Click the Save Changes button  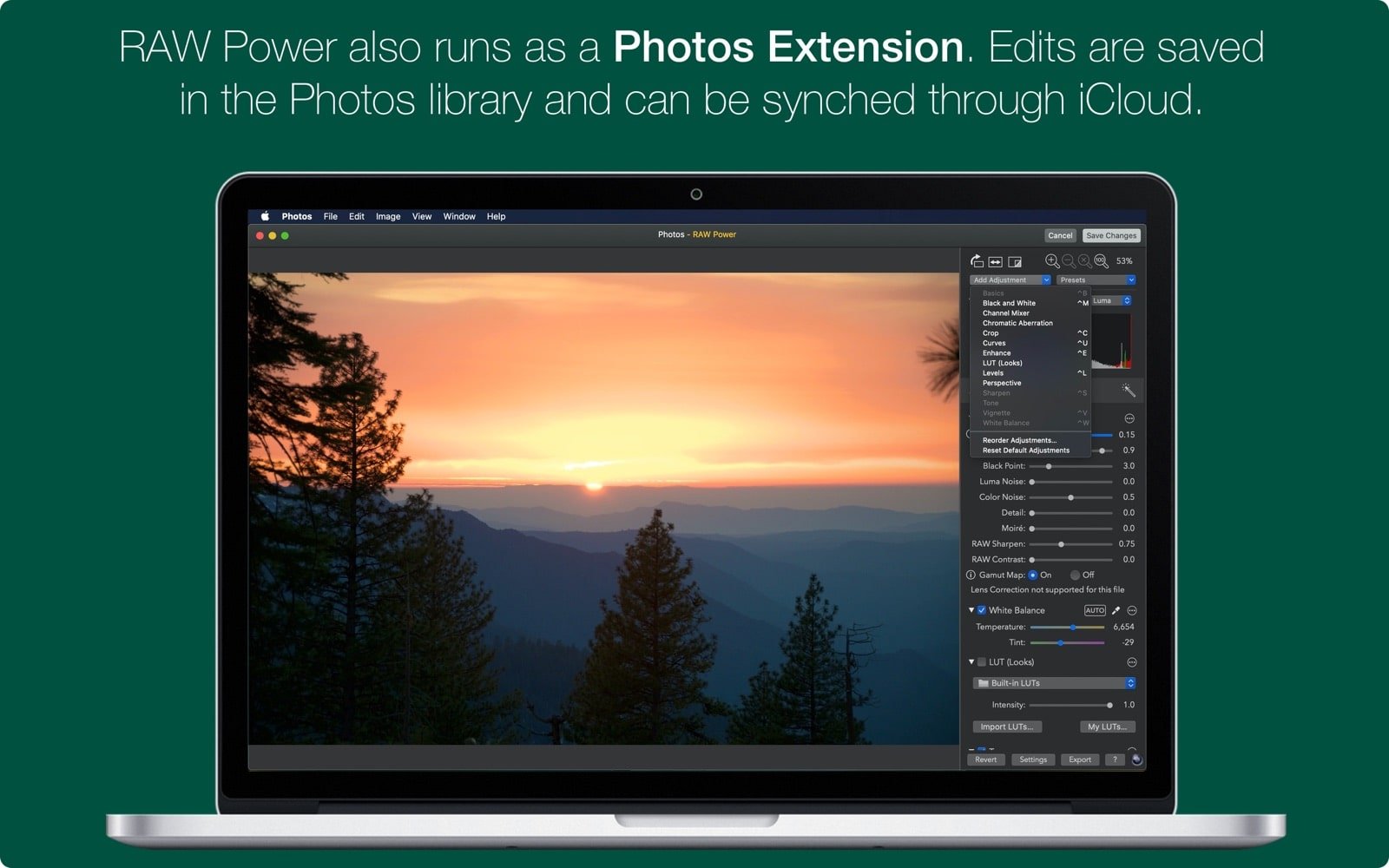(1112, 235)
